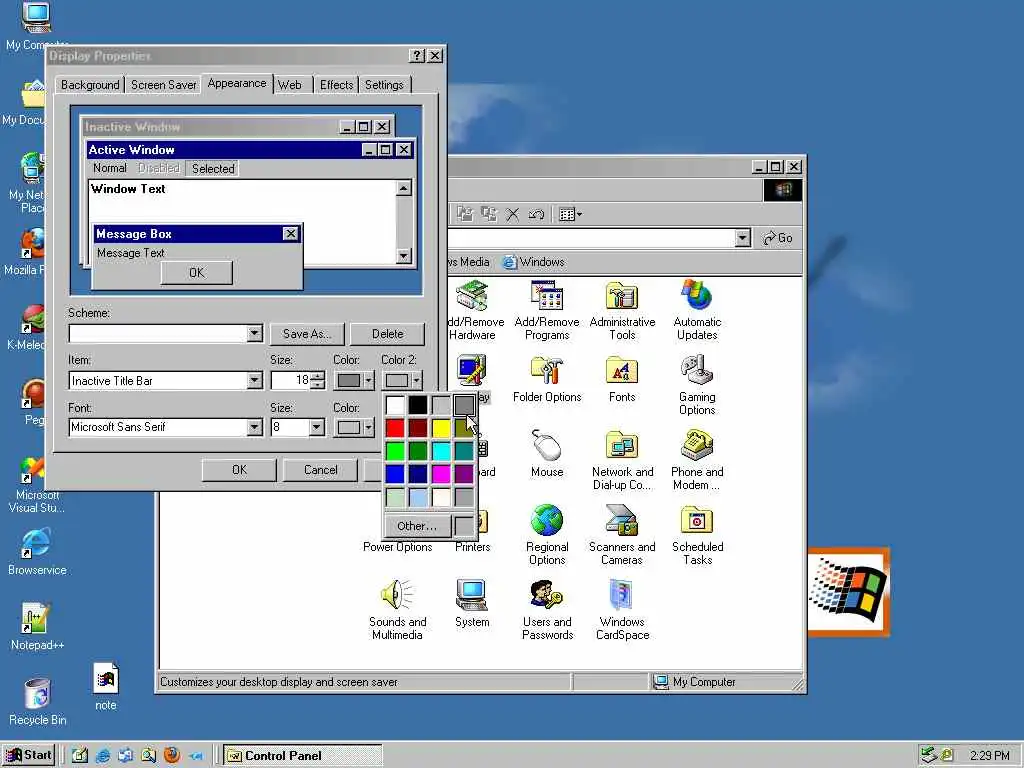Open the item Color dropdown swatch

point(353,380)
